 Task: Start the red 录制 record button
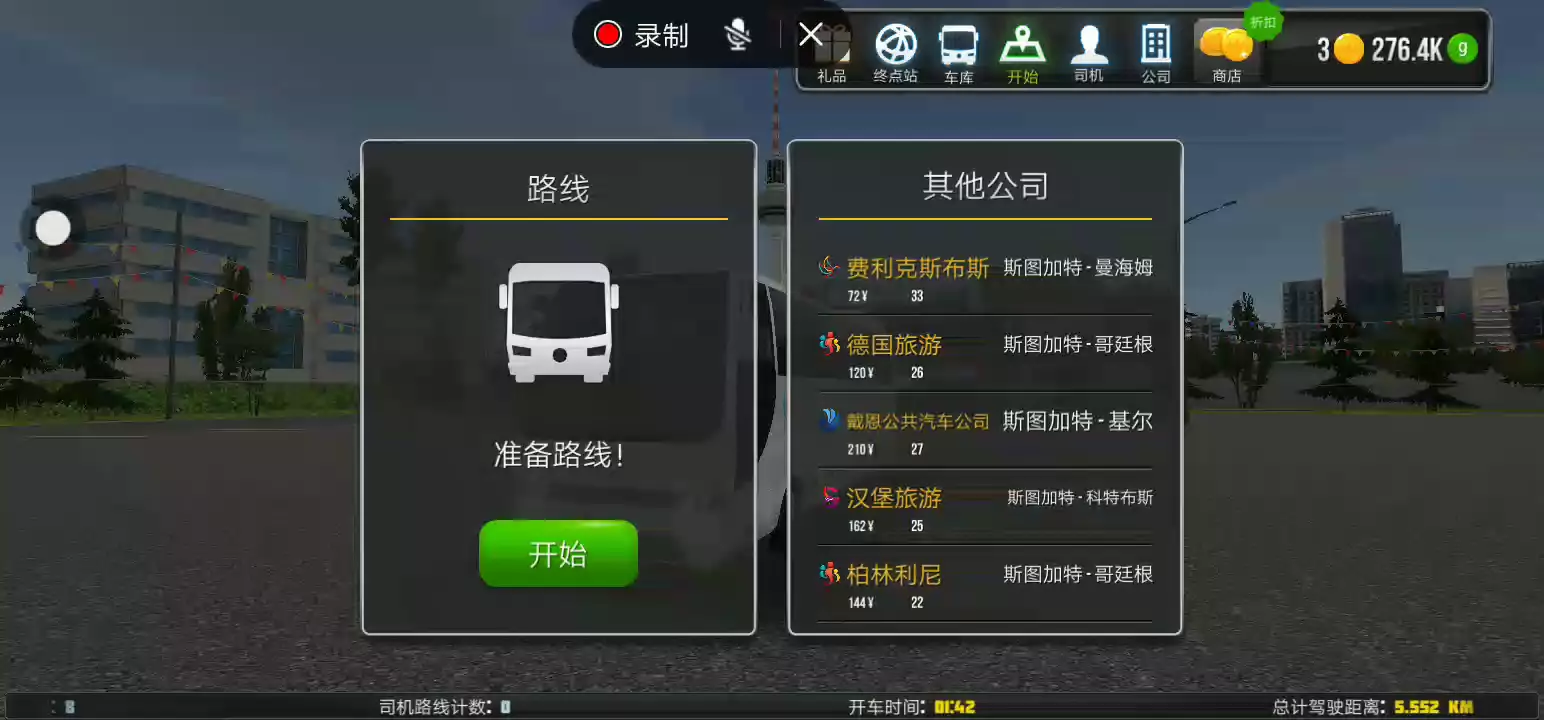pyautogui.click(x=642, y=35)
